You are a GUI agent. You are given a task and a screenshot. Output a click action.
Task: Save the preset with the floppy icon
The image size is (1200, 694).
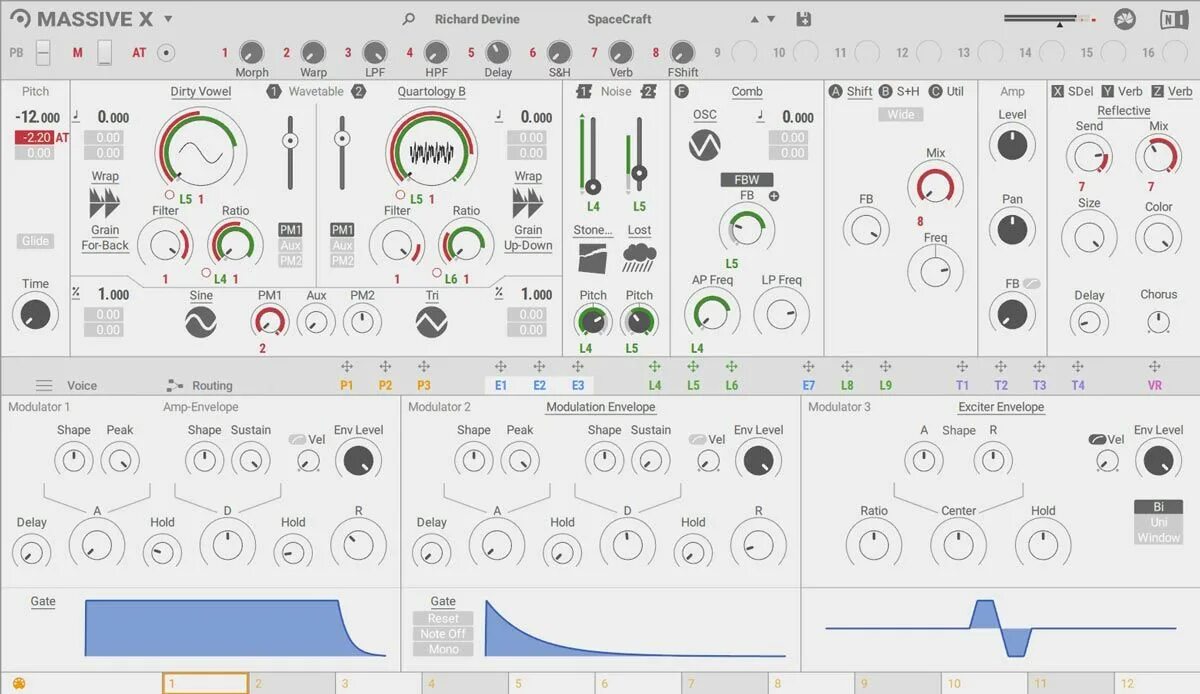pyautogui.click(x=803, y=19)
